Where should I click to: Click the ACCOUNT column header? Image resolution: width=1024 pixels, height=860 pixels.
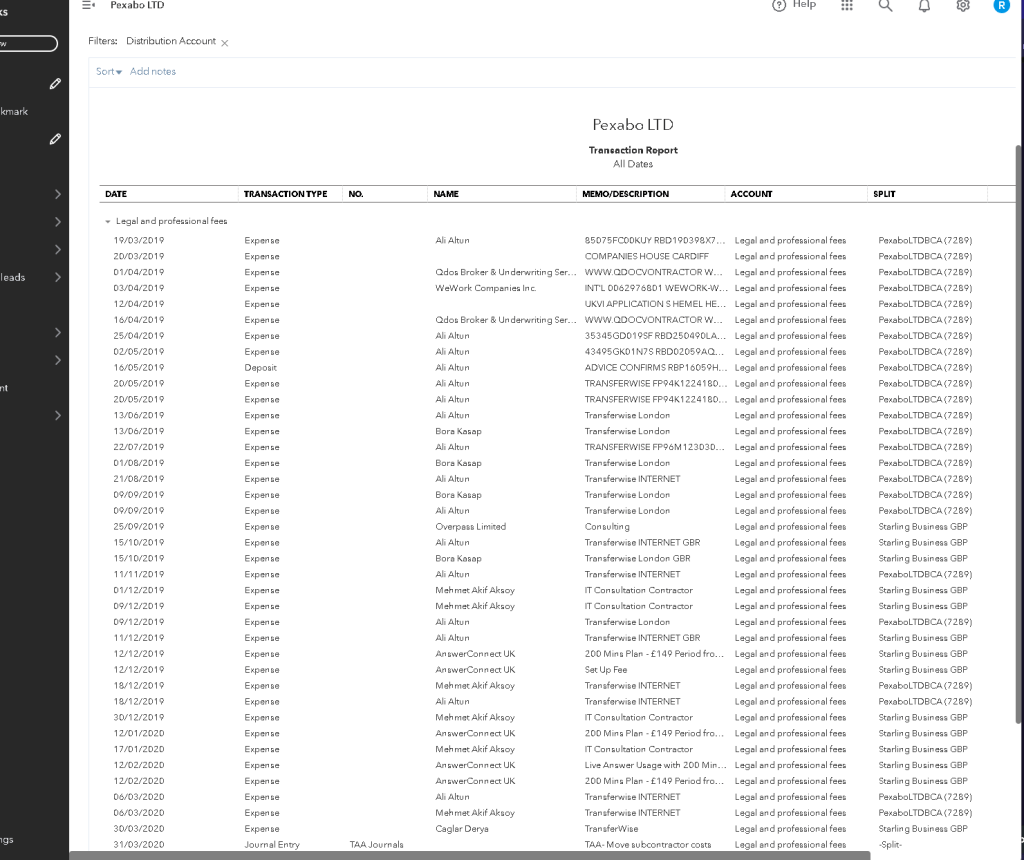pos(751,194)
